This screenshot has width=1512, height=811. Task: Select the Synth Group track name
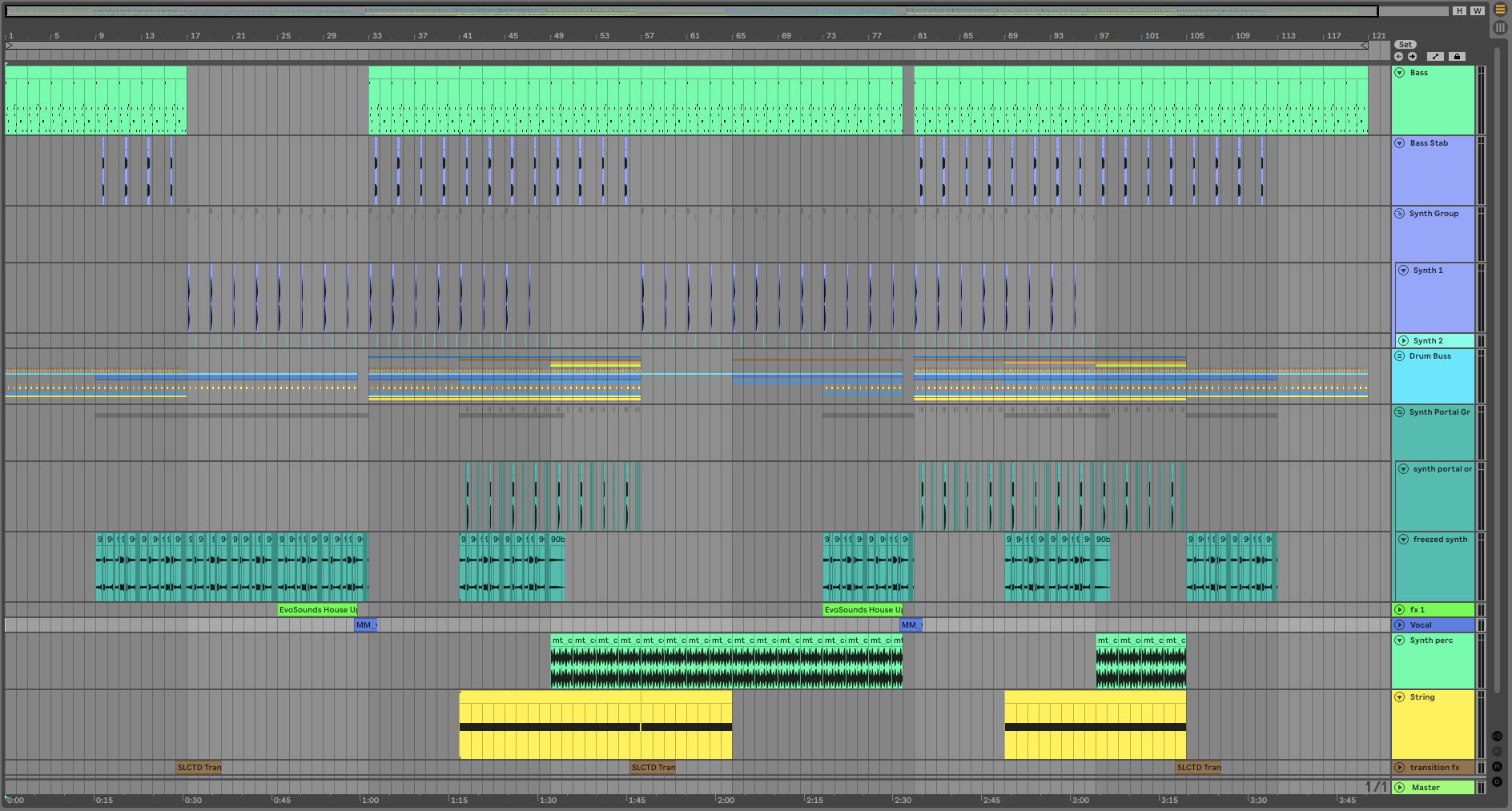click(1434, 214)
